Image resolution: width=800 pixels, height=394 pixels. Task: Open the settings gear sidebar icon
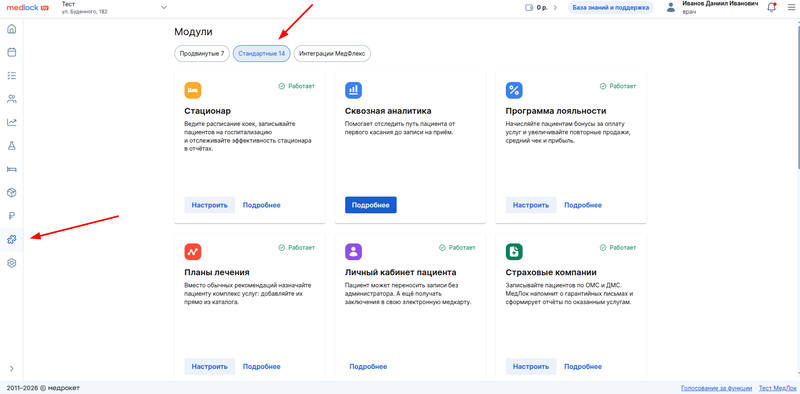(x=12, y=263)
